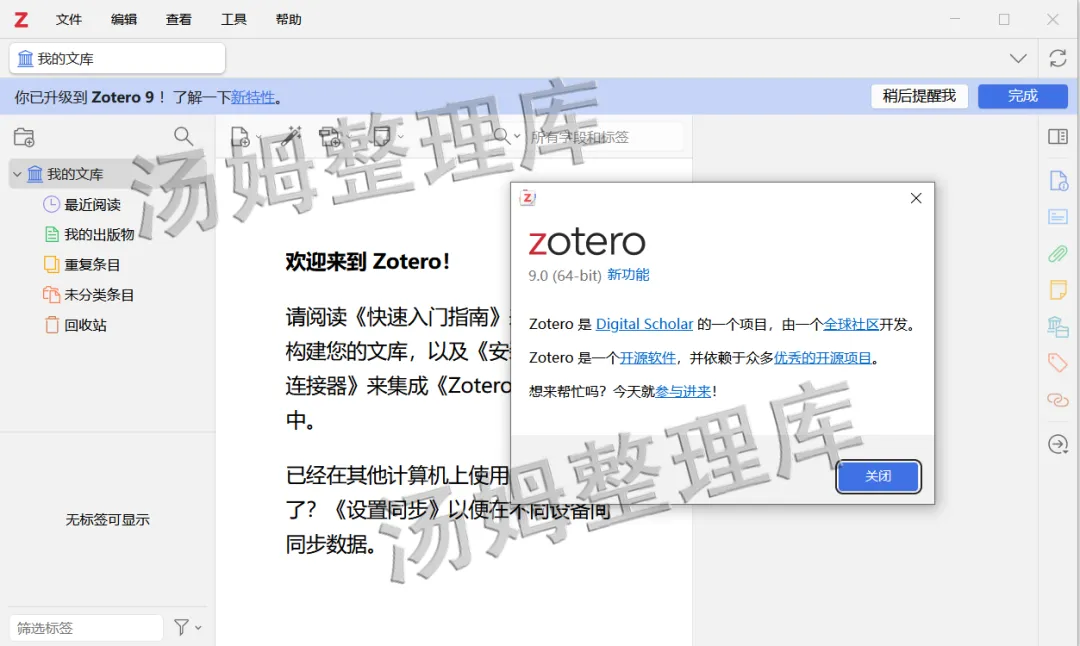Click the 完成 button in the banner

point(1023,96)
